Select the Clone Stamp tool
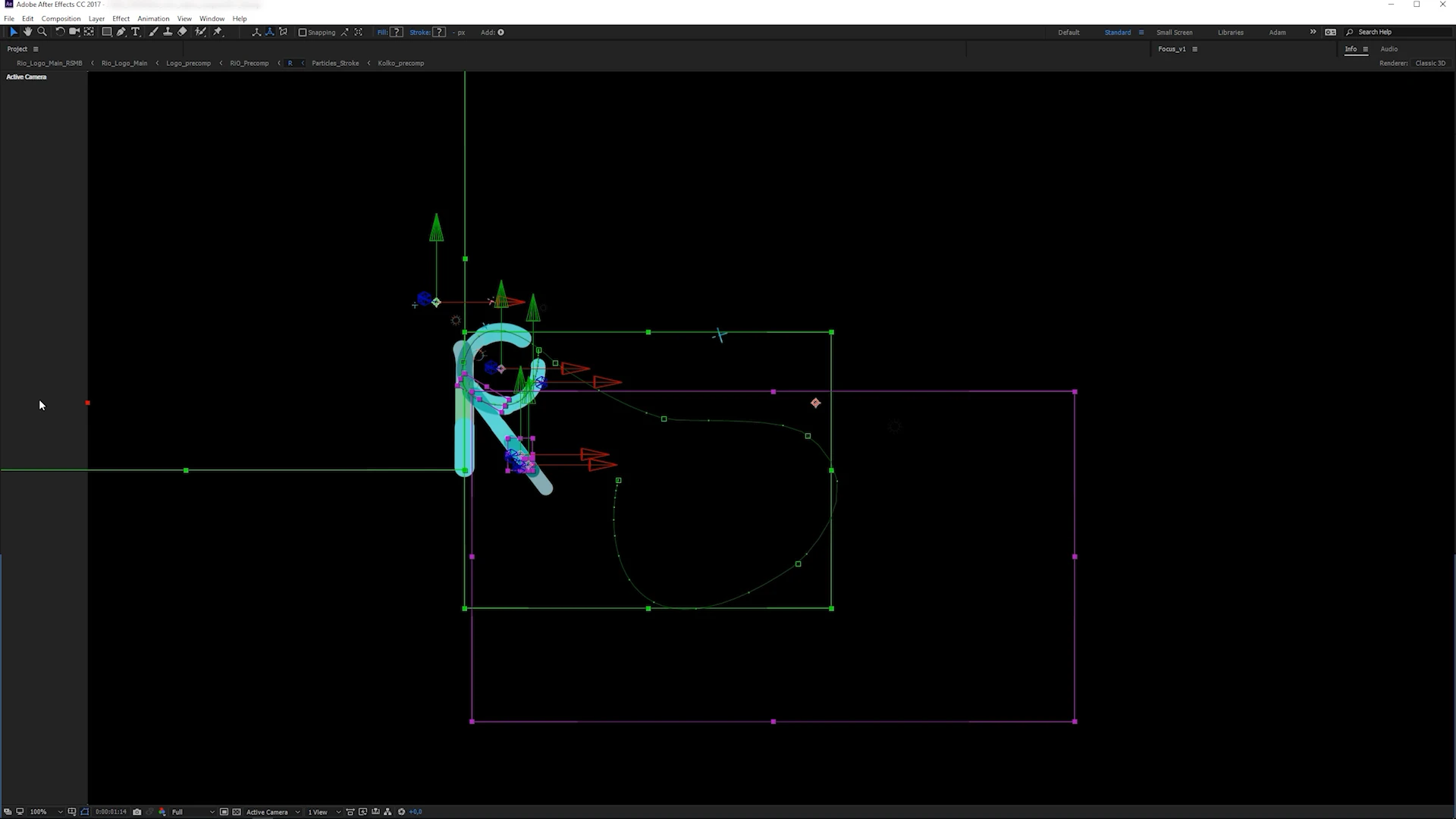The image size is (1456, 819). point(168,32)
